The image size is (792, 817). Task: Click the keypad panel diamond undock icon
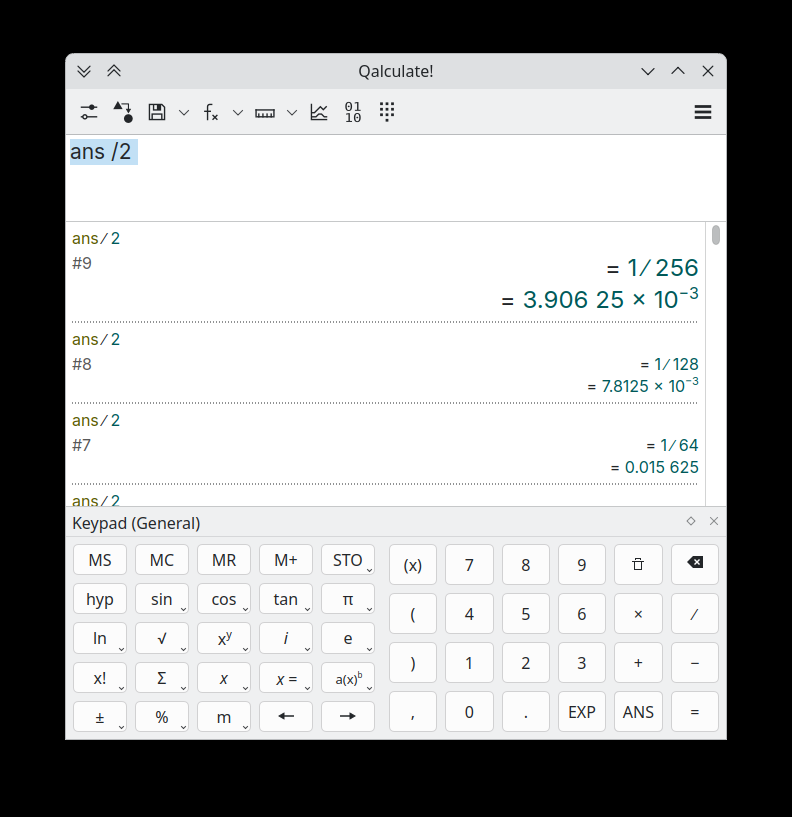tap(691, 521)
